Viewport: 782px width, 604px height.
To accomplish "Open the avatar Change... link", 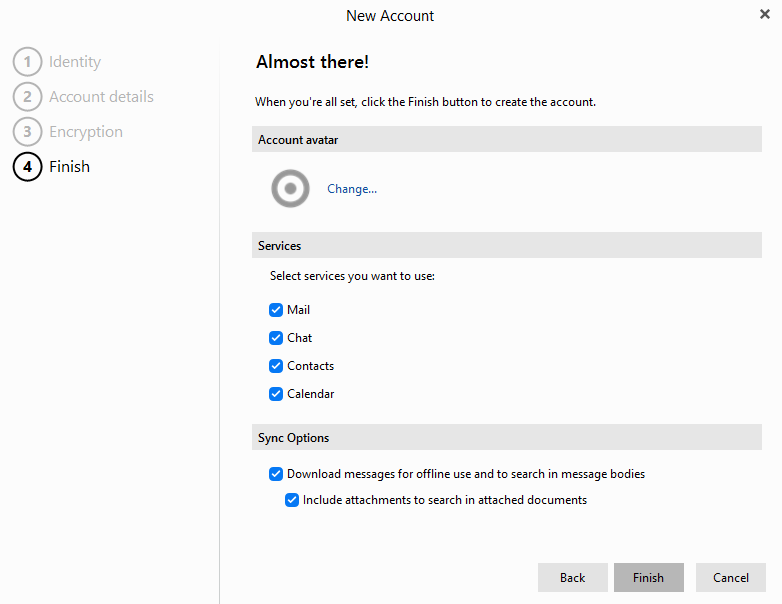I will [x=352, y=189].
